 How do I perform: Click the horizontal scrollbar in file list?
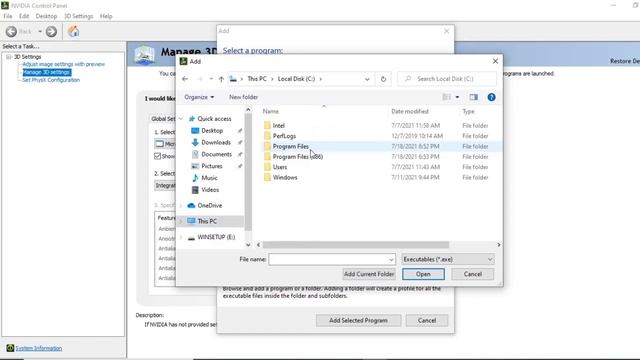pyautogui.click(x=356, y=245)
